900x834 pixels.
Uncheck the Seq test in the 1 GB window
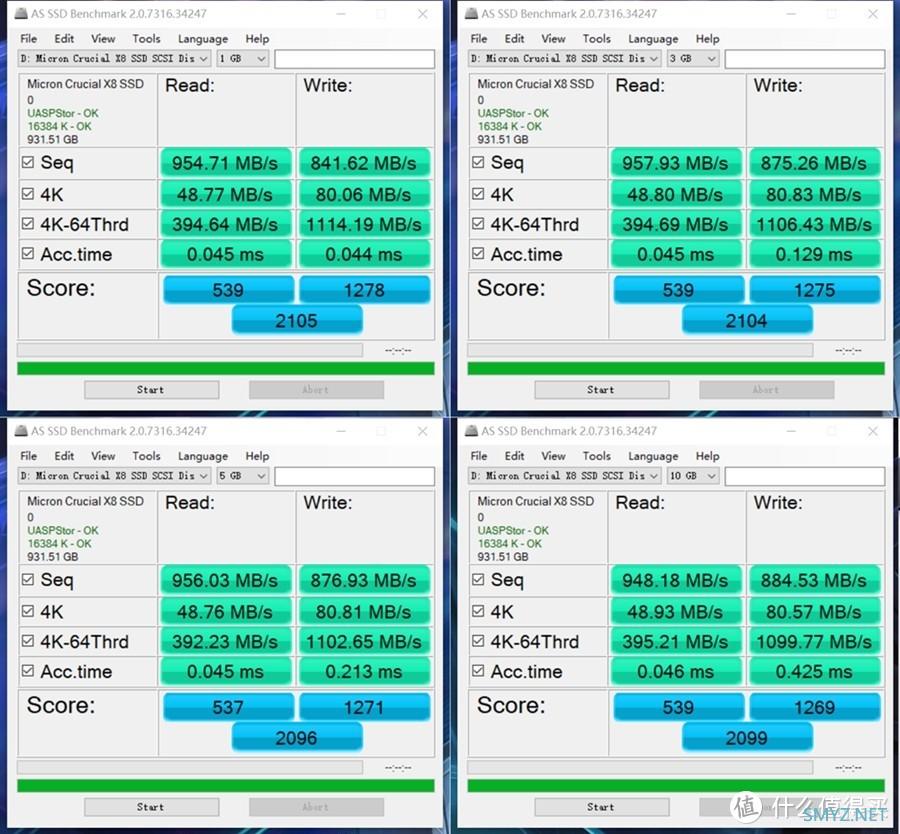28,162
